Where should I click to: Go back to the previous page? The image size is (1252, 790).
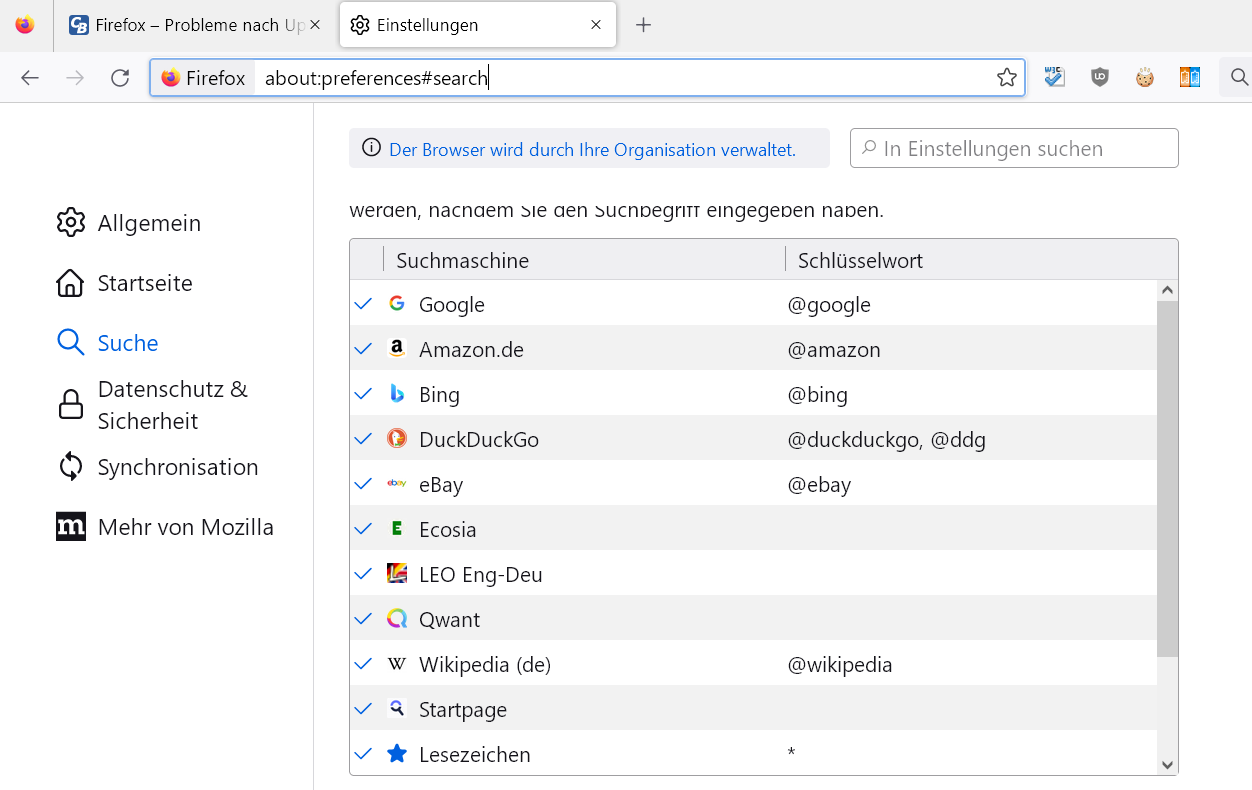(30, 78)
